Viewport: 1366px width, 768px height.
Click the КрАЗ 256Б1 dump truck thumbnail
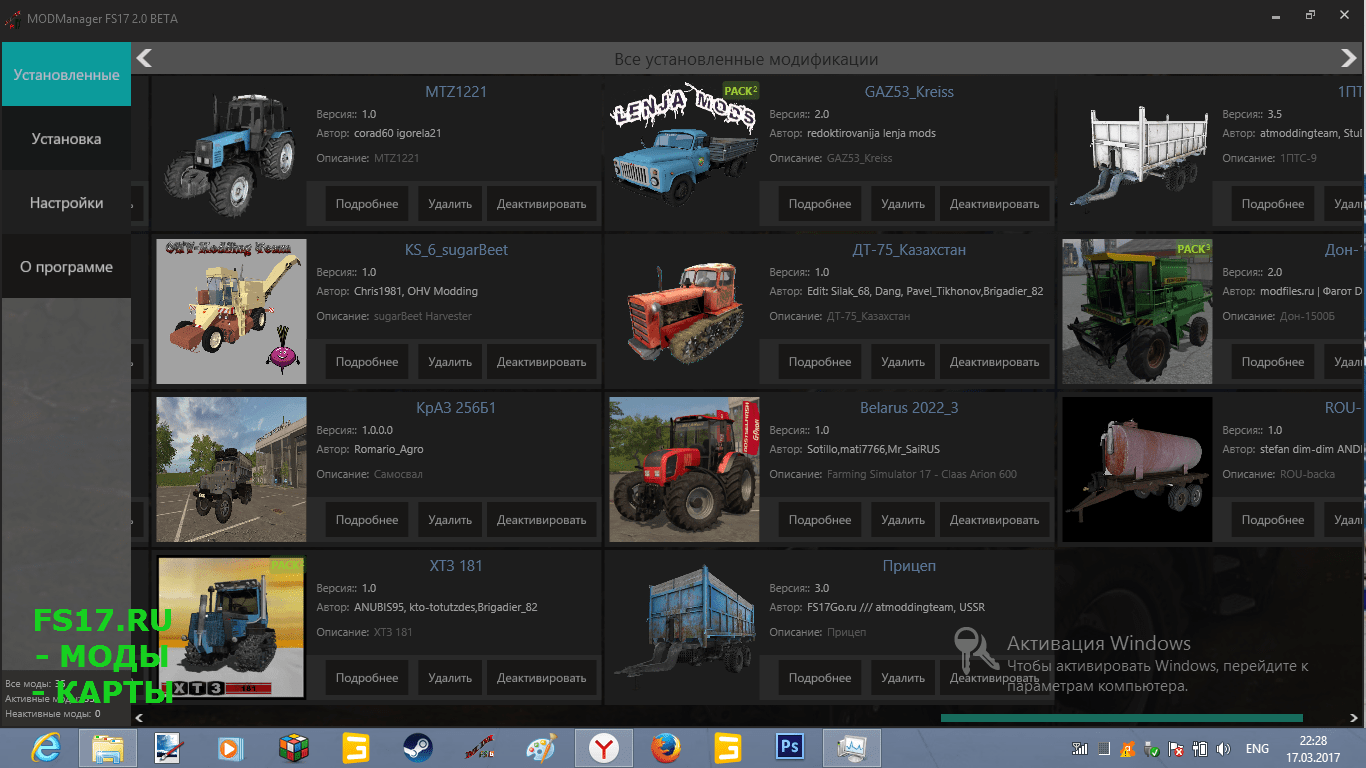click(x=231, y=469)
